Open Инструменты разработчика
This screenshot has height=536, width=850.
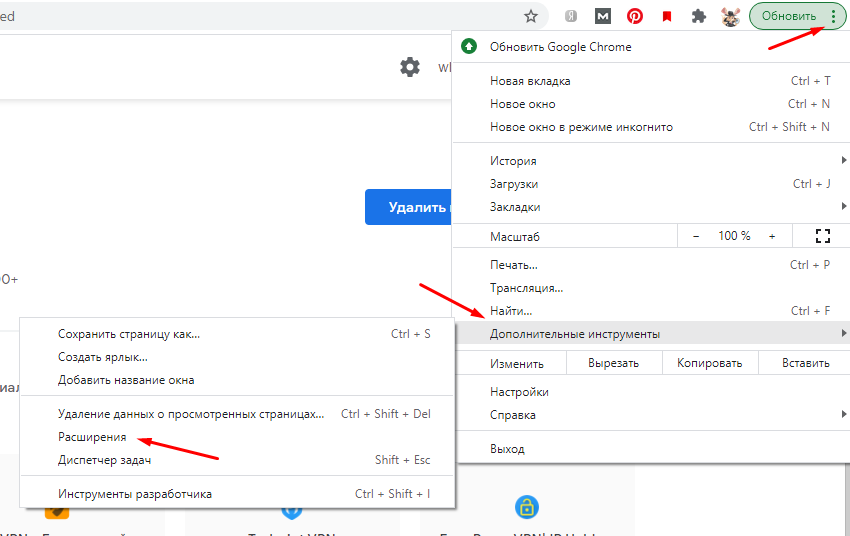(x=237, y=494)
